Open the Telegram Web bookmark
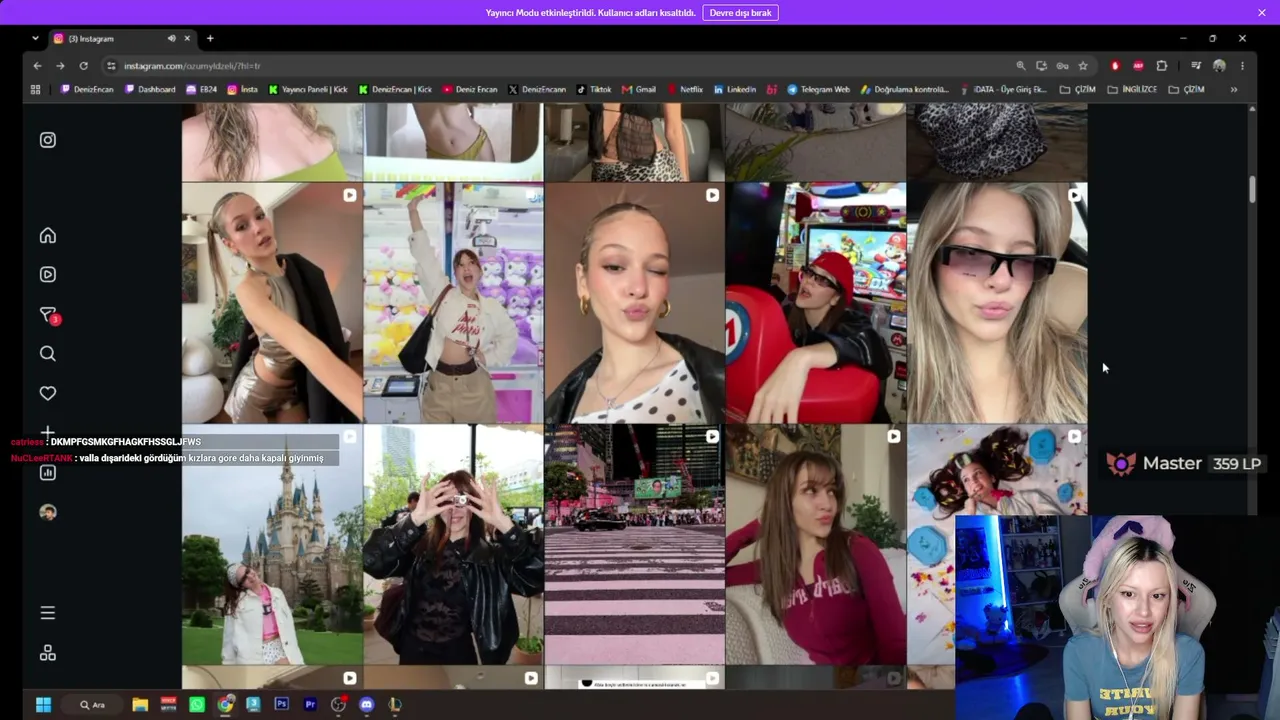Viewport: 1280px width, 720px height. click(819, 89)
